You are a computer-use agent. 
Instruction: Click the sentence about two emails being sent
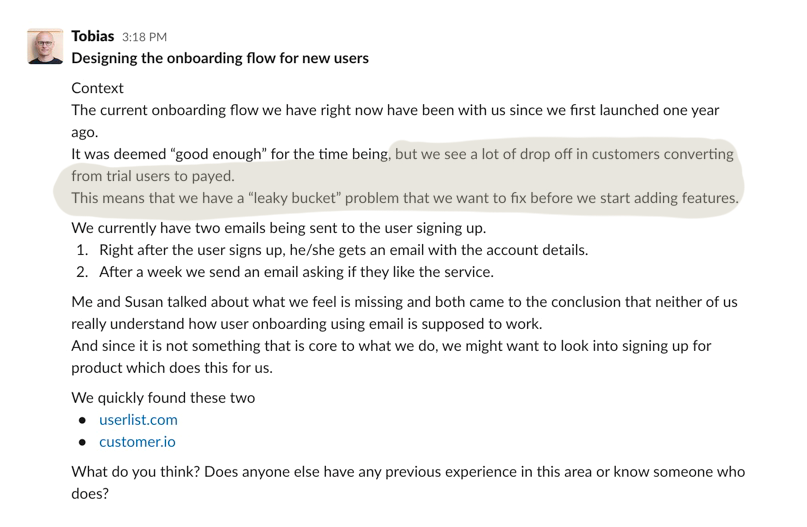[279, 228]
